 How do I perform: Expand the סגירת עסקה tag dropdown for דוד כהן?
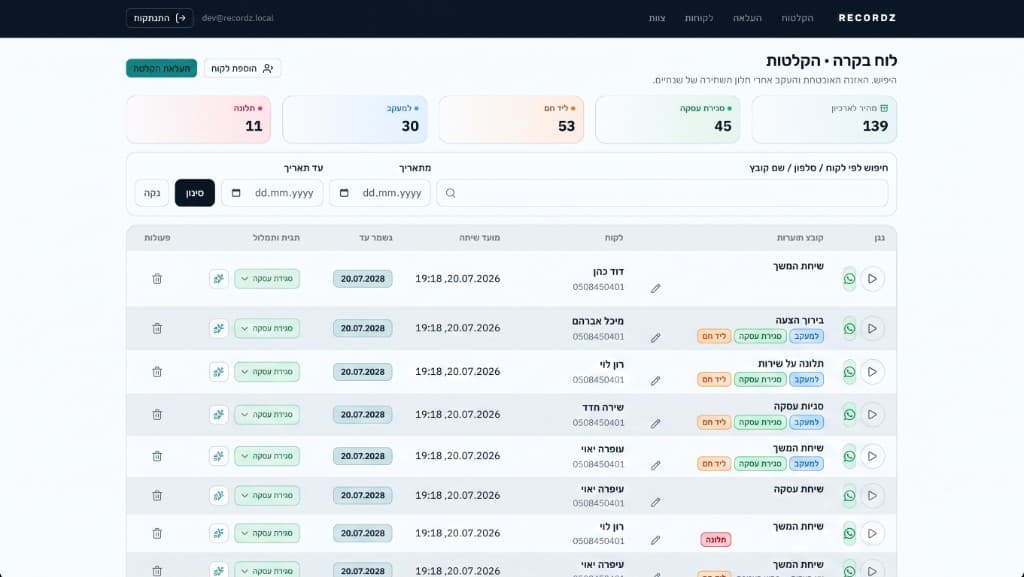click(x=267, y=279)
